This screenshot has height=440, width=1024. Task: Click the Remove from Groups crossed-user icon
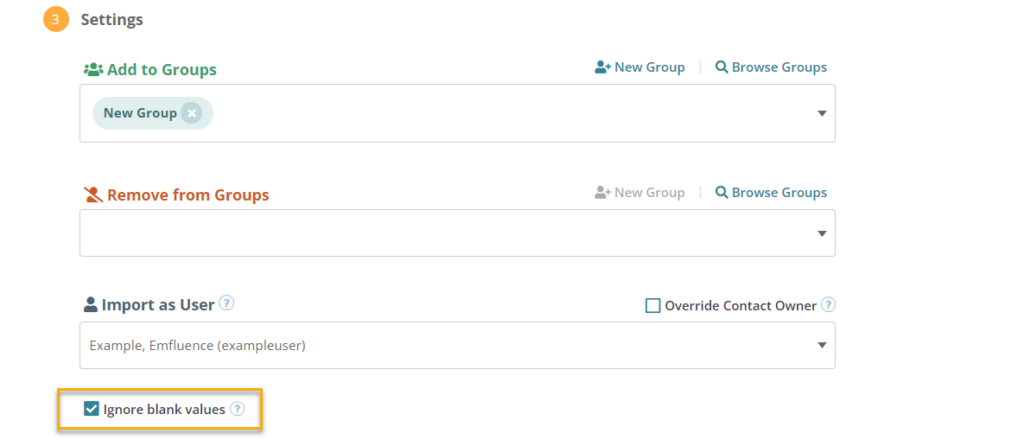pyautogui.click(x=93, y=195)
